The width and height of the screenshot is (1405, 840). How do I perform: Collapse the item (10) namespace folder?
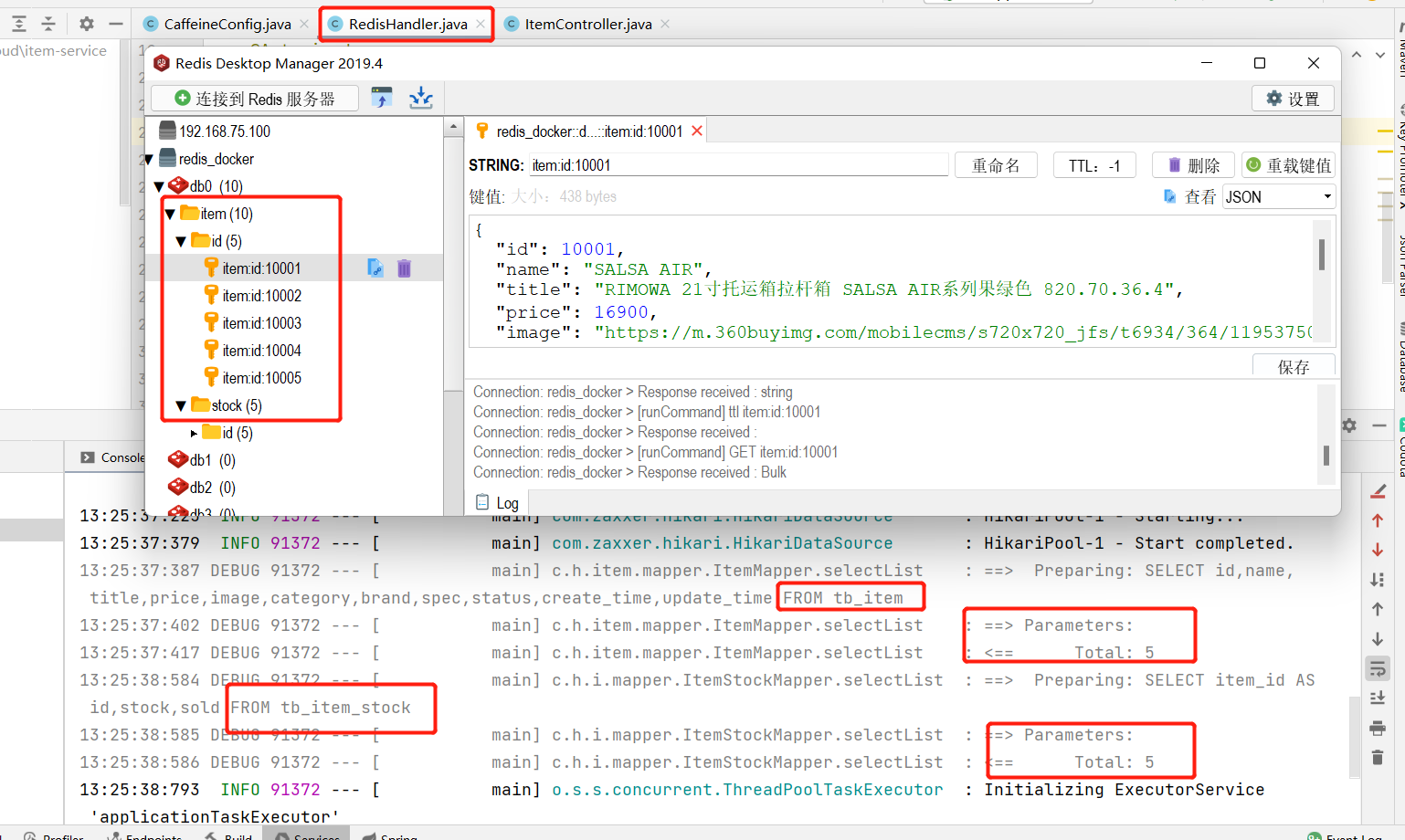click(170, 214)
